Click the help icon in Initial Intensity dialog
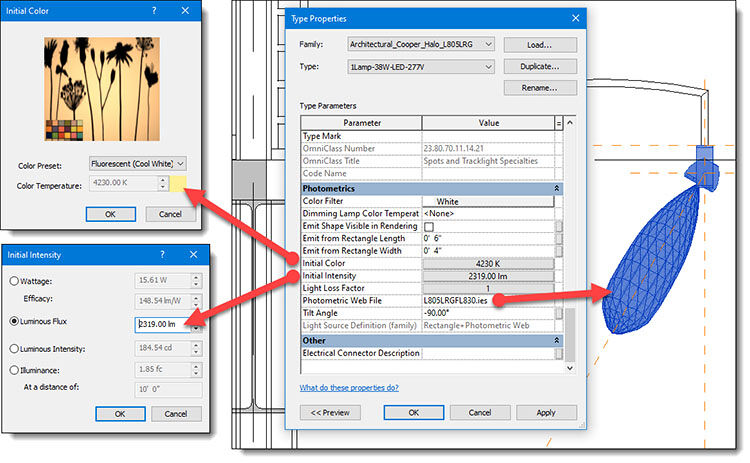Image resolution: width=750 pixels, height=463 pixels. coord(161,255)
